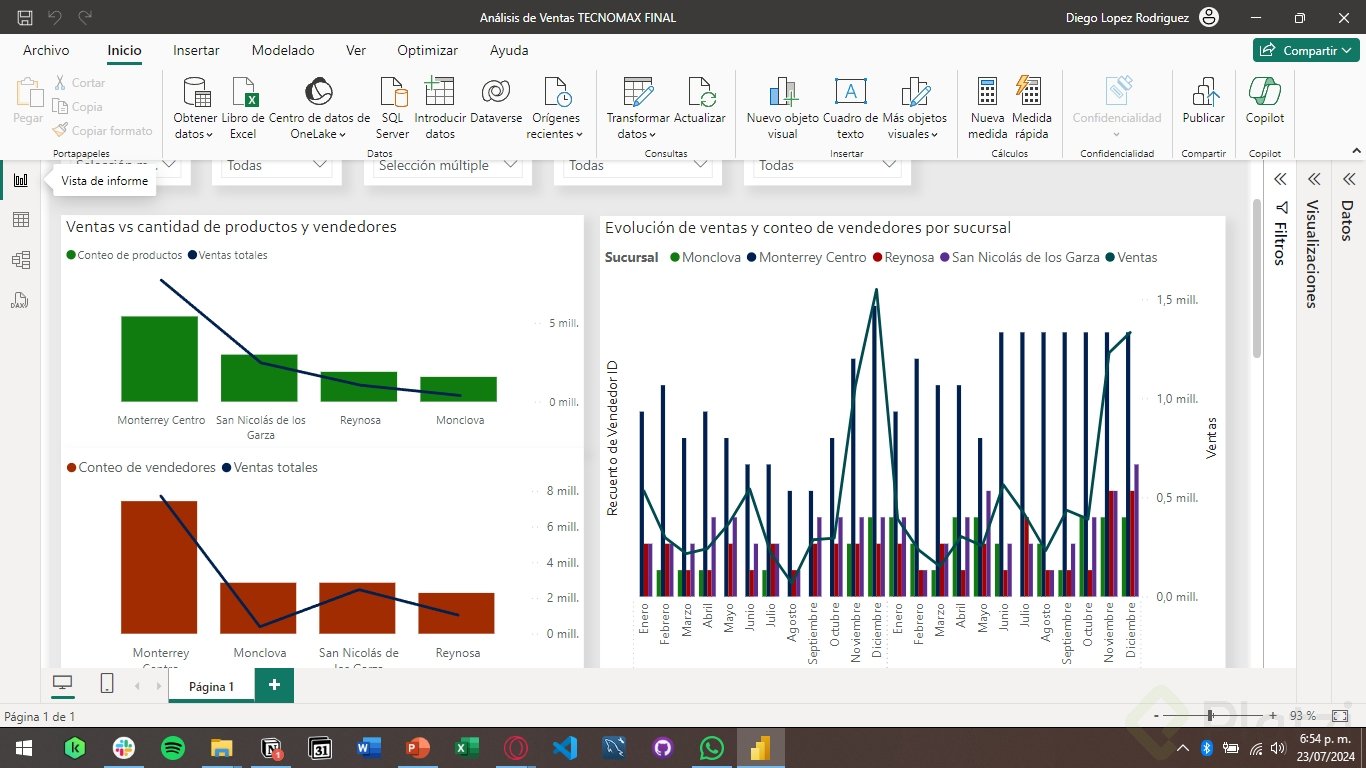1366x768 pixels.
Task: Insert a Nuevo objeto visual
Action: (782, 93)
